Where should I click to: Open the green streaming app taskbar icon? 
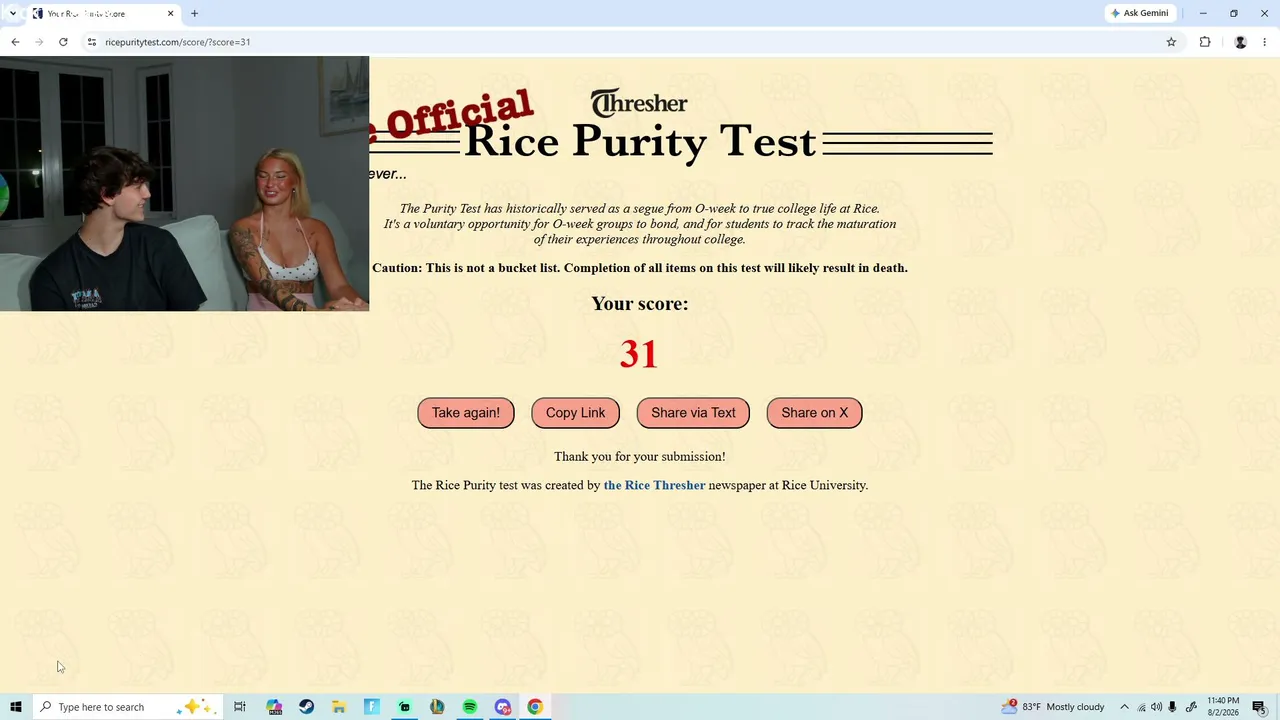pos(404,707)
